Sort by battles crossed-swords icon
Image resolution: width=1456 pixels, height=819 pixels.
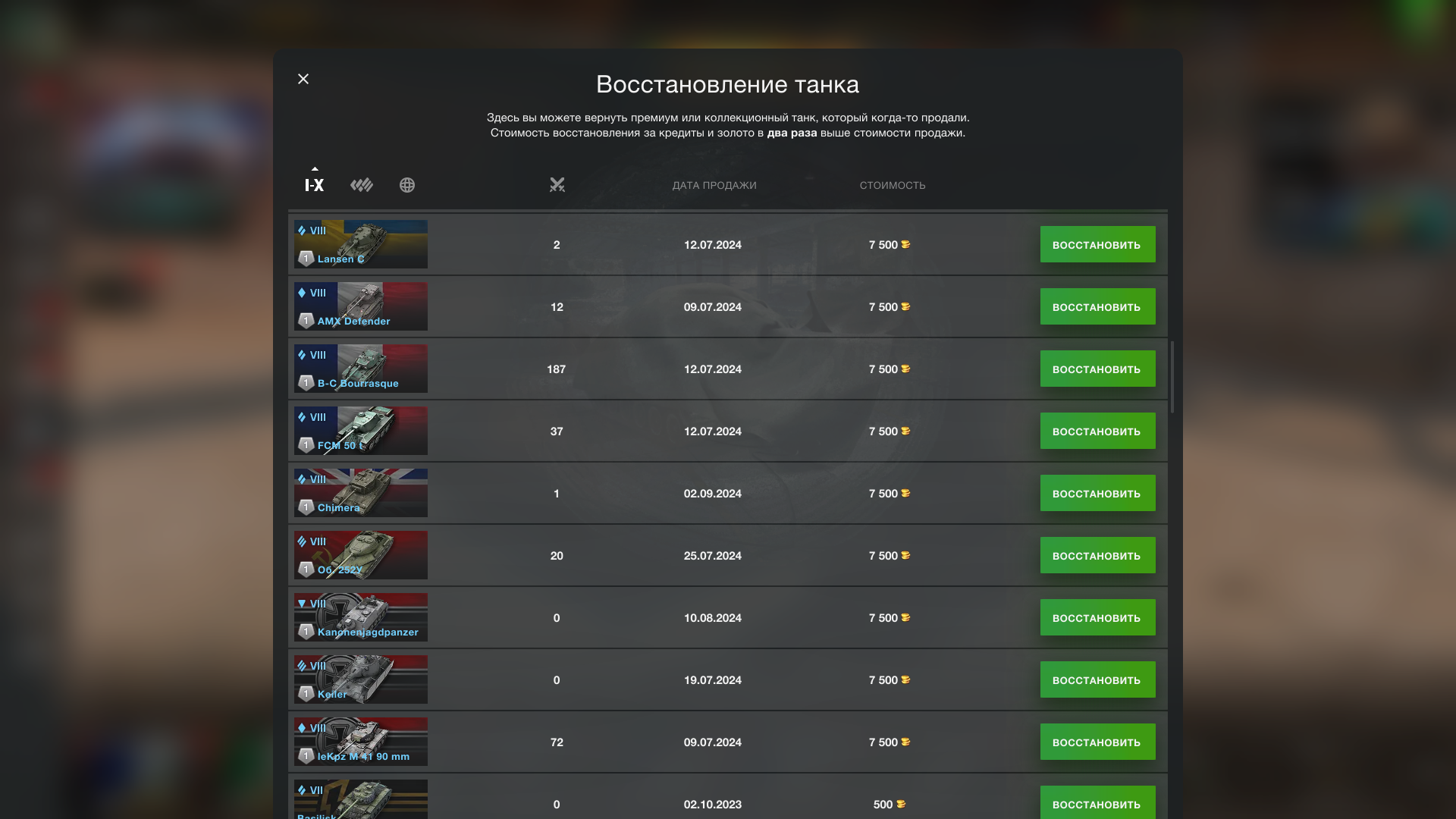click(557, 185)
